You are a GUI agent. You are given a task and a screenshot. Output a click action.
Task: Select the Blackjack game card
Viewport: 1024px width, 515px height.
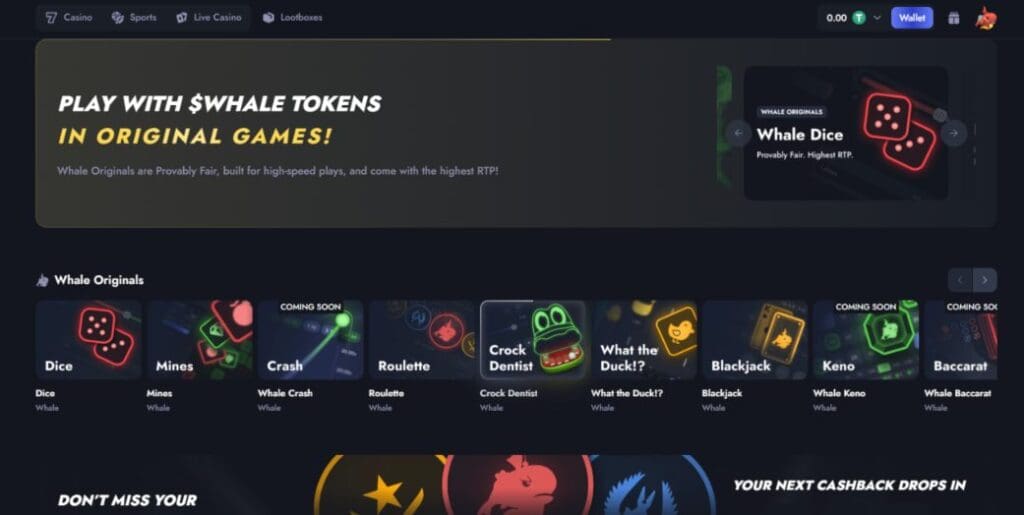[755, 339]
